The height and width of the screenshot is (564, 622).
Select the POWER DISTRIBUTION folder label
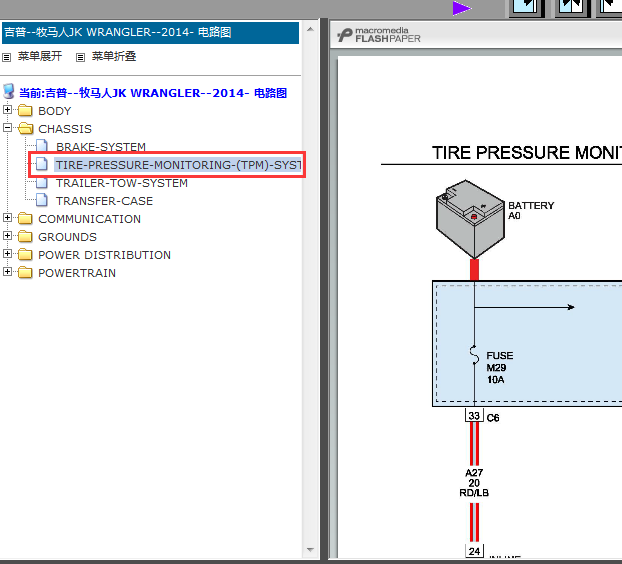104,255
